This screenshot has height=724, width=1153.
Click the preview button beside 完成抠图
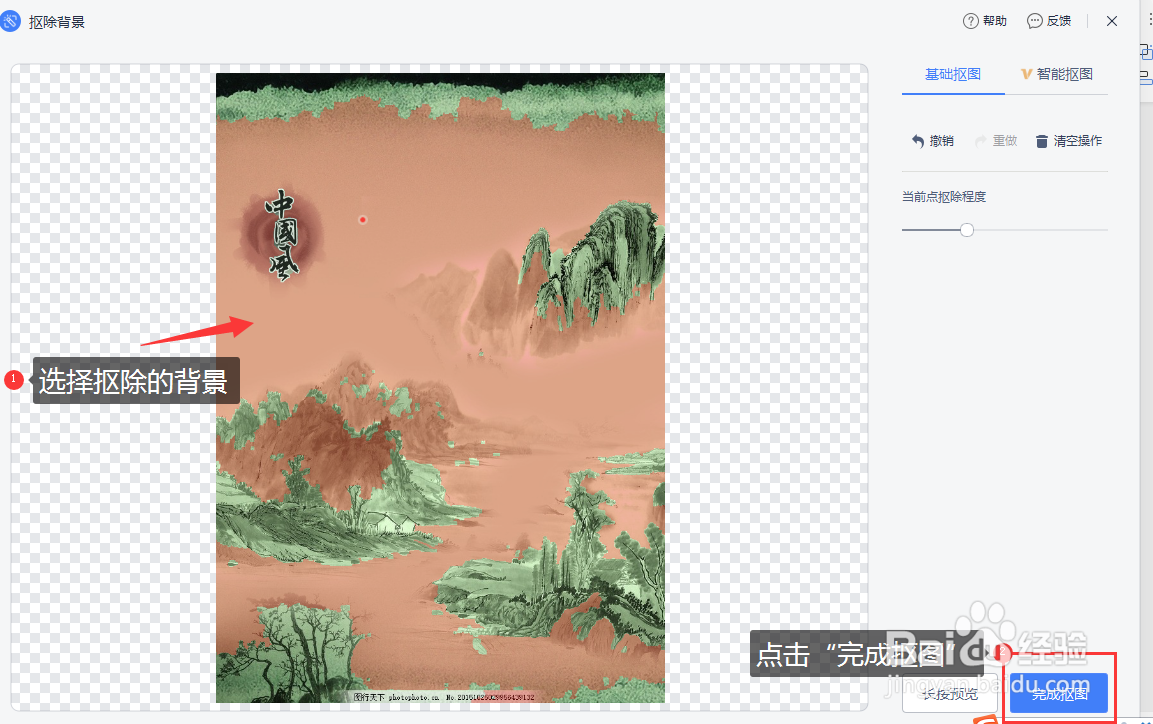tap(950, 693)
